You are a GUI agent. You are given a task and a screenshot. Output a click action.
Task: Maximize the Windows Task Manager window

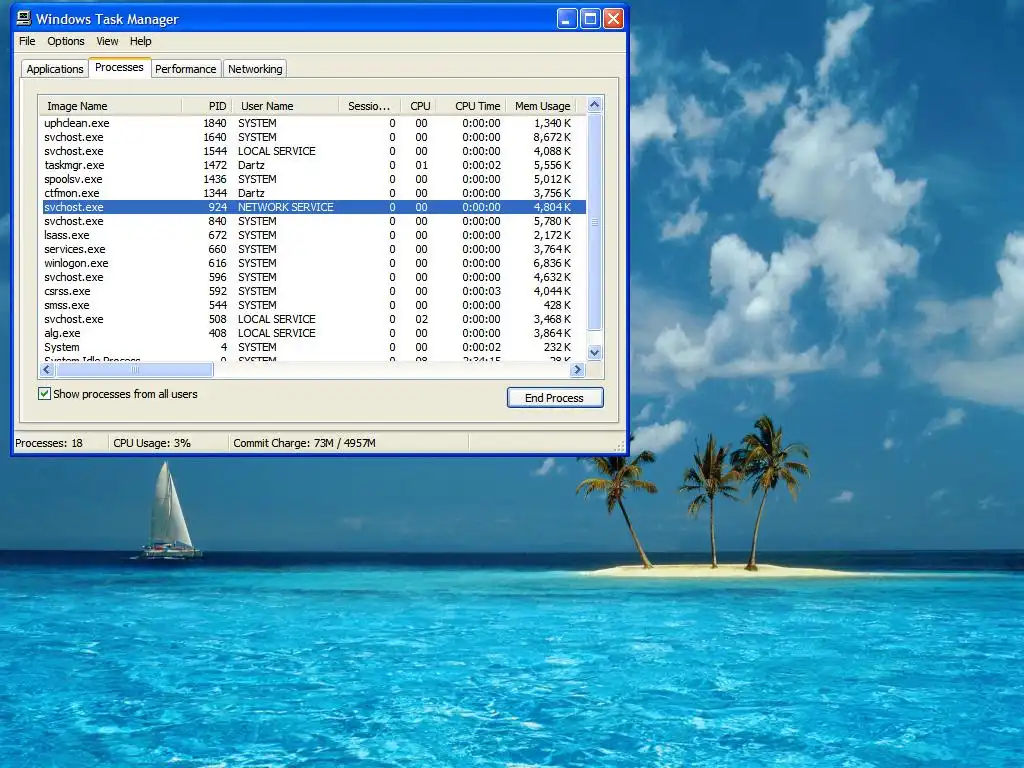click(x=590, y=19)
